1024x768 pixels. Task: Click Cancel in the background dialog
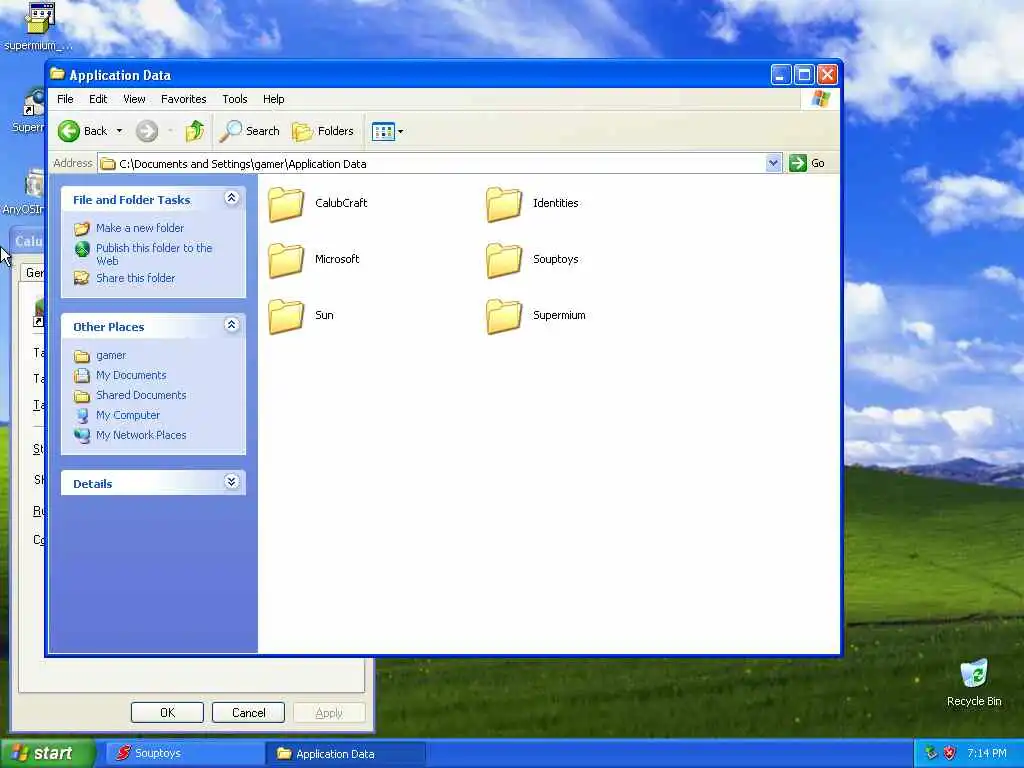(x=248, y=712)
